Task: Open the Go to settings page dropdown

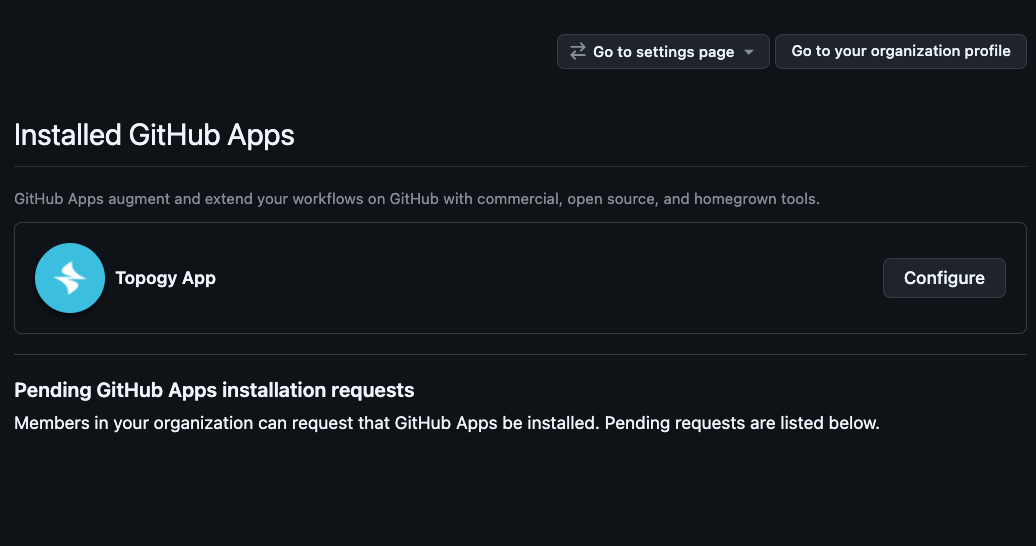Action: (x=663, y=52)
